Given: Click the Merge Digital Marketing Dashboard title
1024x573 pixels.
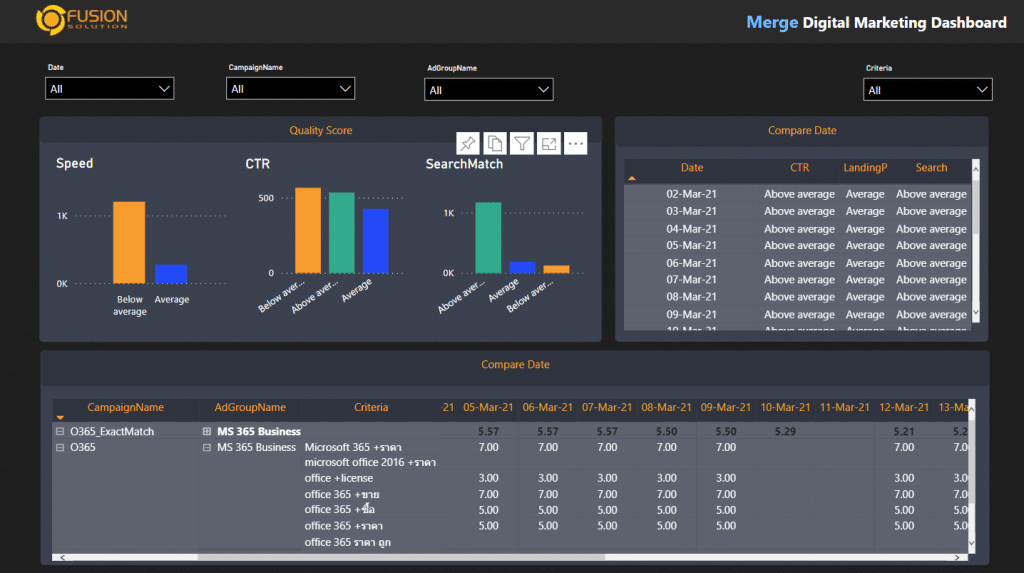Looking at the screenshot, I should (876, 22).
